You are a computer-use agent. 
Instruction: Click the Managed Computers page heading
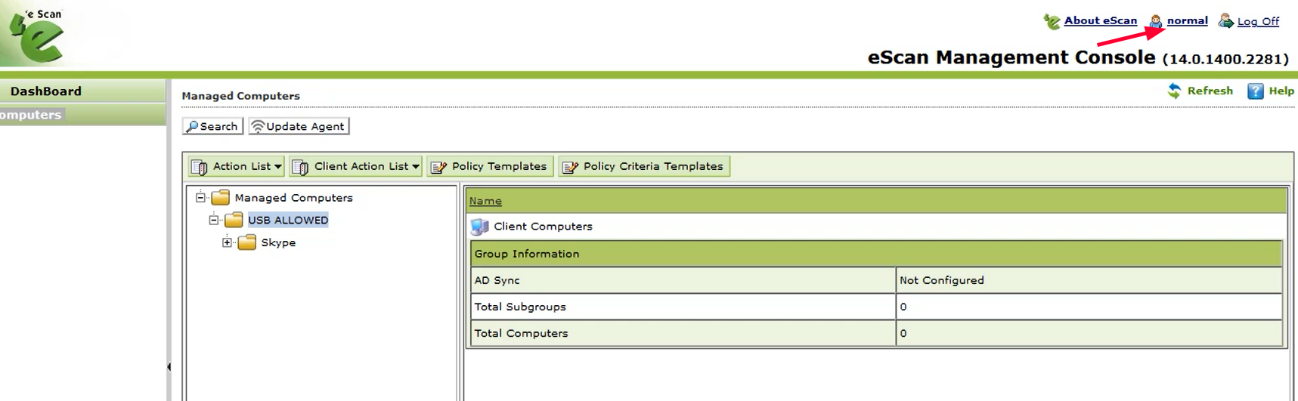tap(241, 96)
